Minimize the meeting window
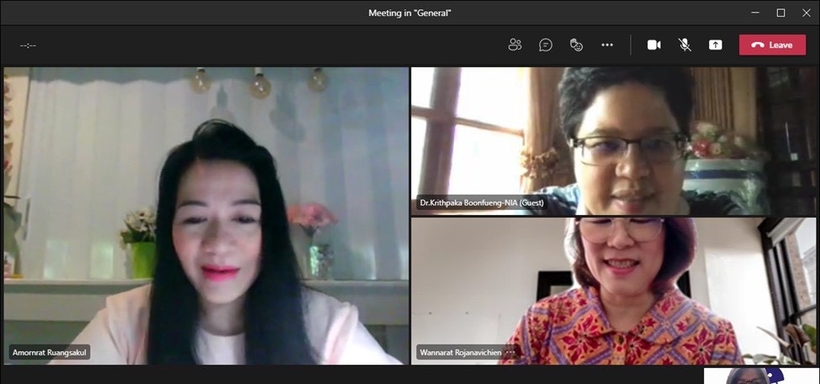Viewport: 820px width, 384px height. pos(755,13)
